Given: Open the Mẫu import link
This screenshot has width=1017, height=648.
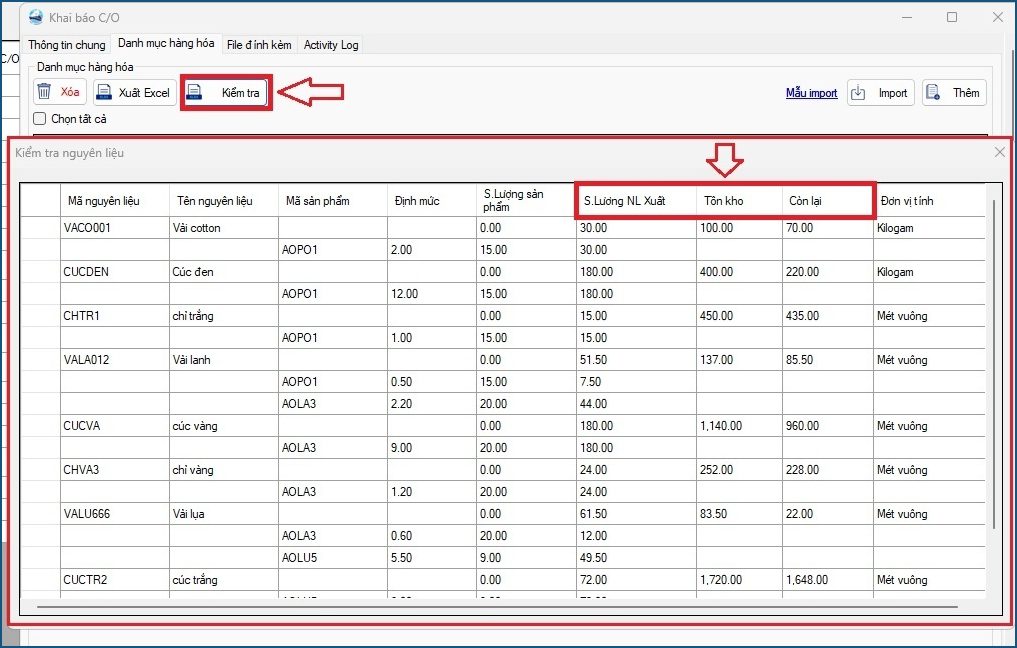Looking at the screenshot, I should [x=811, y=93].
